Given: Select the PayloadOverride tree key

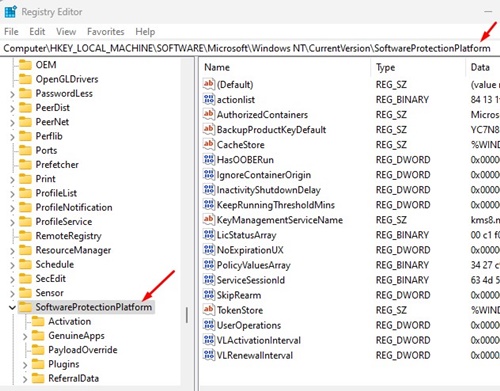Looking at the screenshot, I should tap(83, 350).
